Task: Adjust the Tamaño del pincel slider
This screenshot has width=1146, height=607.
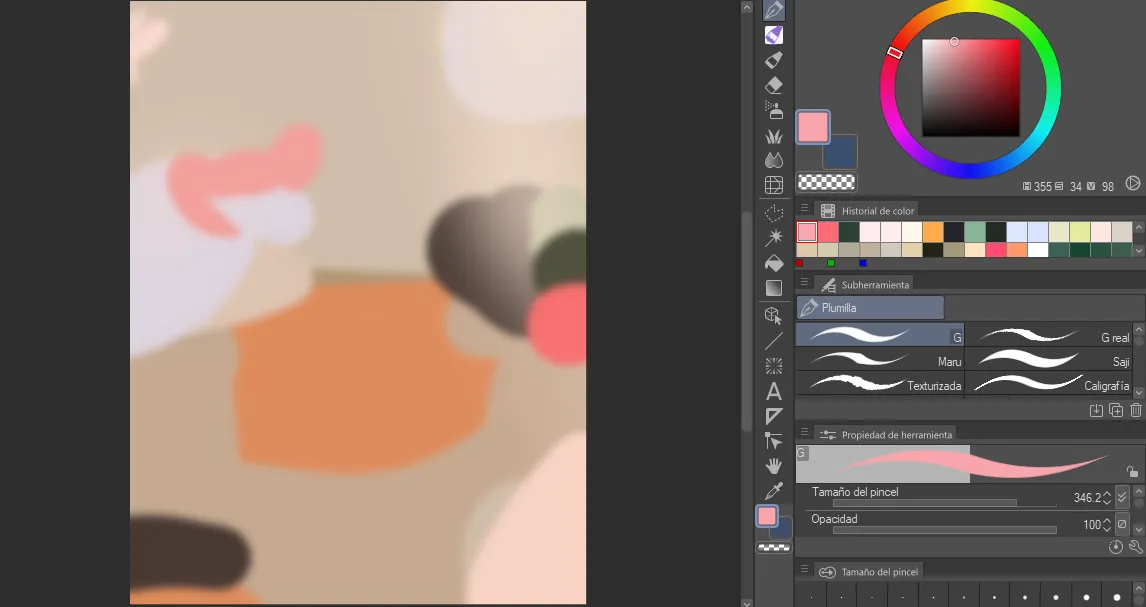Action: coord(944,503)
